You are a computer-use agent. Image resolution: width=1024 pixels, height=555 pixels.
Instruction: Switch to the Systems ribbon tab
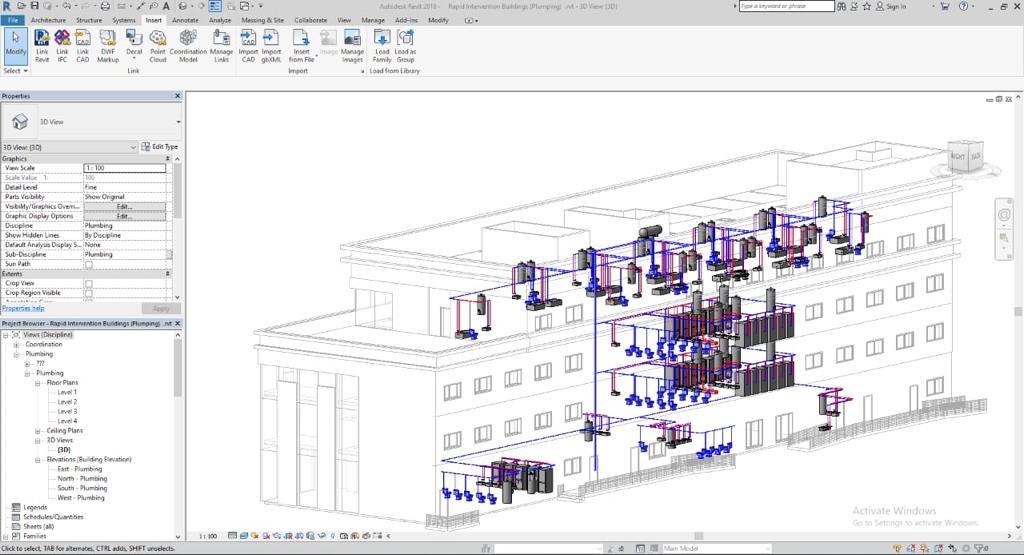point(123,20)
